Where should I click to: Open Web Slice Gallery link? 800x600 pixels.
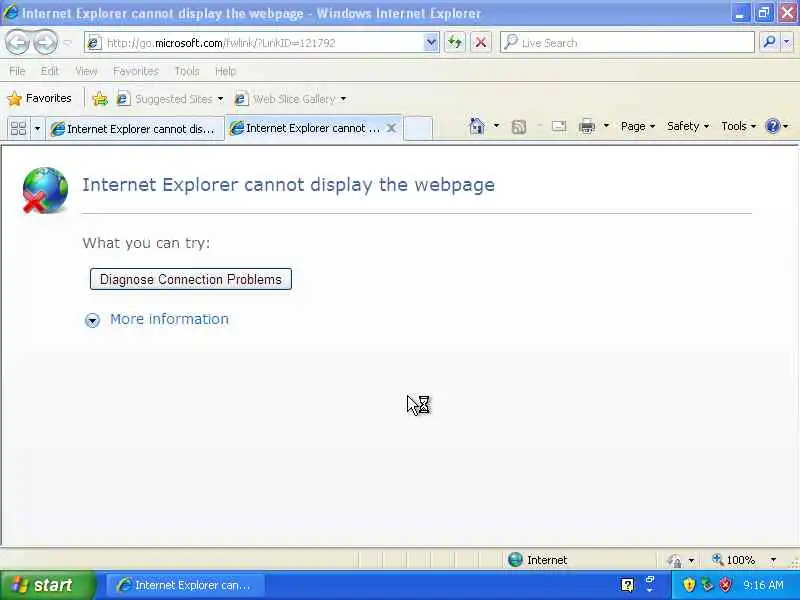click(285, 99)
